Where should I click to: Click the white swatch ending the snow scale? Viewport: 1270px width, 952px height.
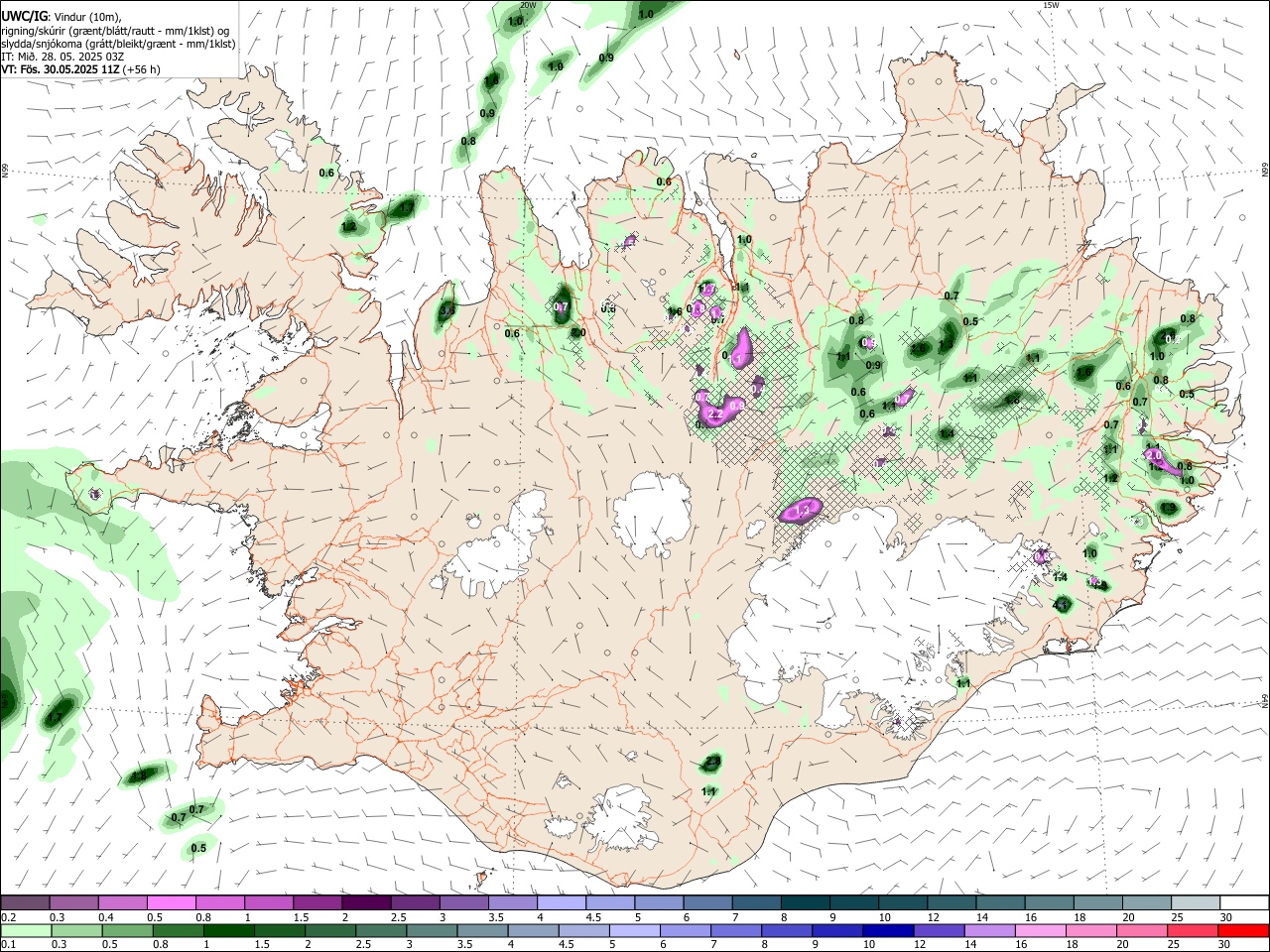click(x=1244, y=903)
